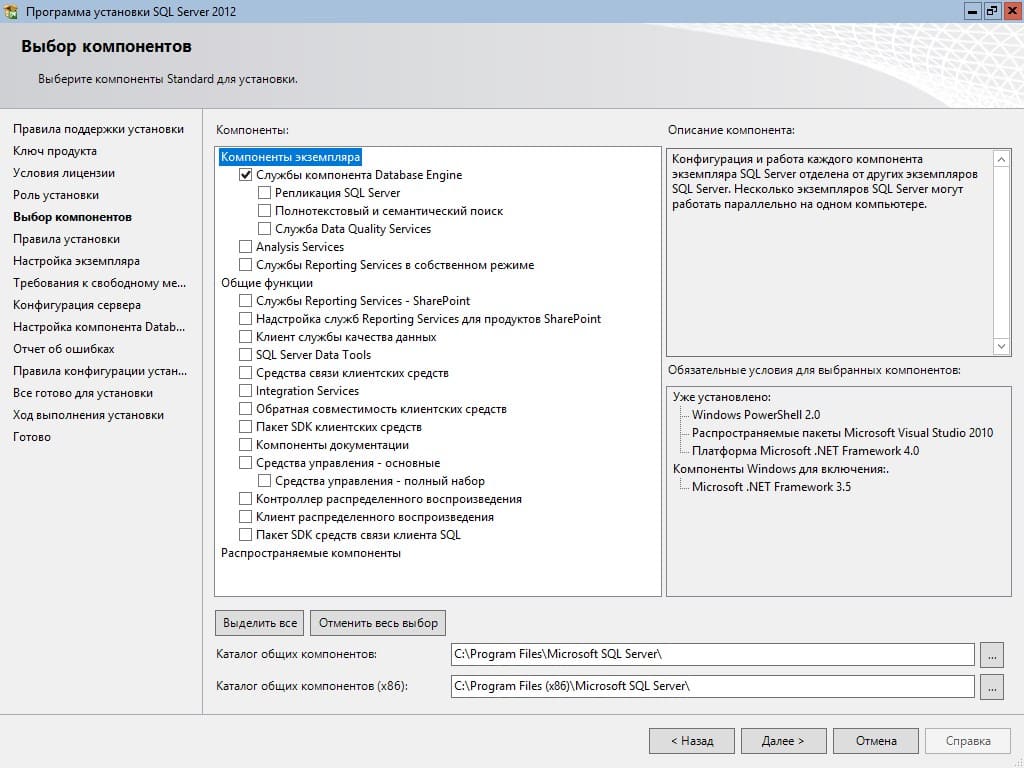Check Средства связи клиентских средств
1024x768 pixels.
coord(246,372)
